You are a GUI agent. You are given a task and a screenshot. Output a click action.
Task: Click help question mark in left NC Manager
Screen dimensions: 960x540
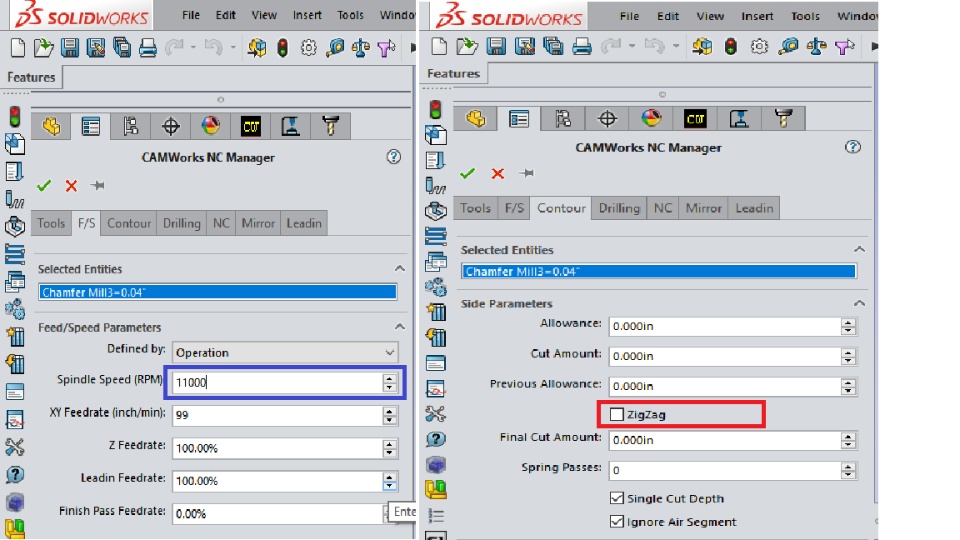[x=394, y=157]
